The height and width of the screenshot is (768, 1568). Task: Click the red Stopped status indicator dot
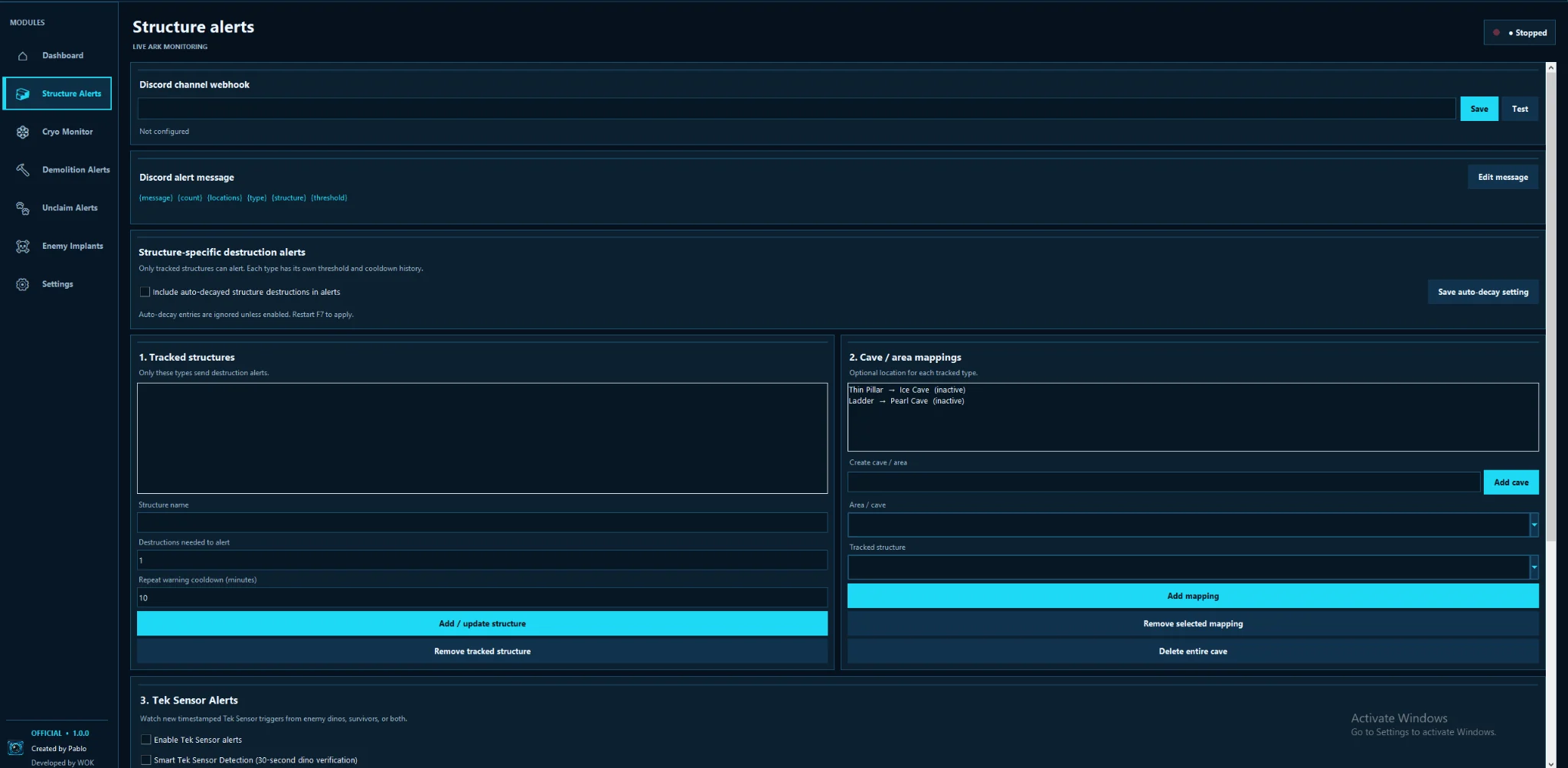(1496, 33)
